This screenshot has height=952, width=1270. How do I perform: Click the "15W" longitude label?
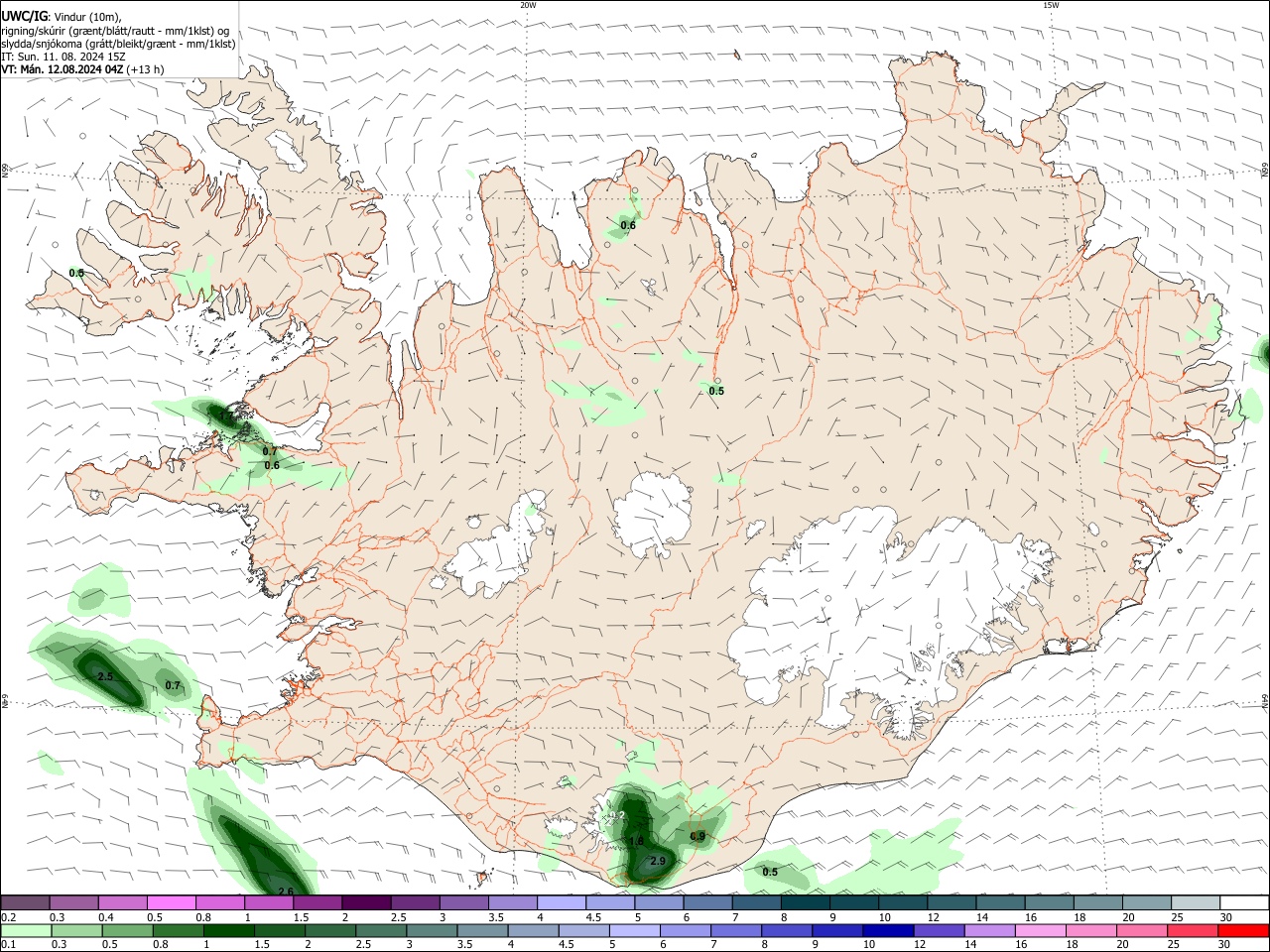1051,5
